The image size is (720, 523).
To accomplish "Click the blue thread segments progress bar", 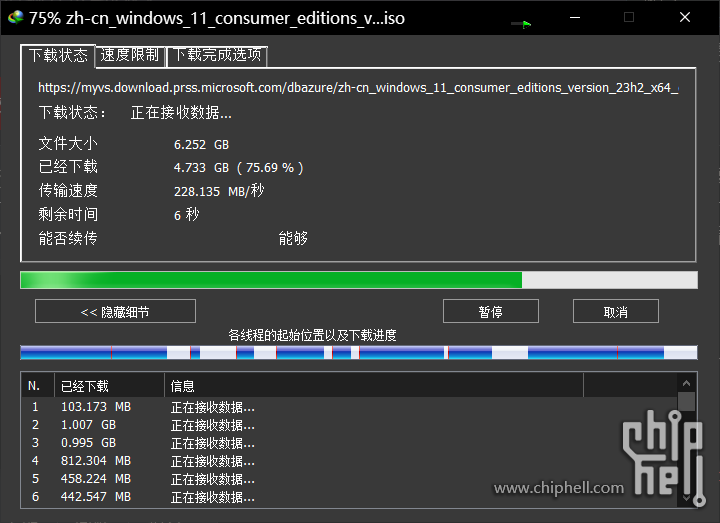I will click(x=359, y=353).
